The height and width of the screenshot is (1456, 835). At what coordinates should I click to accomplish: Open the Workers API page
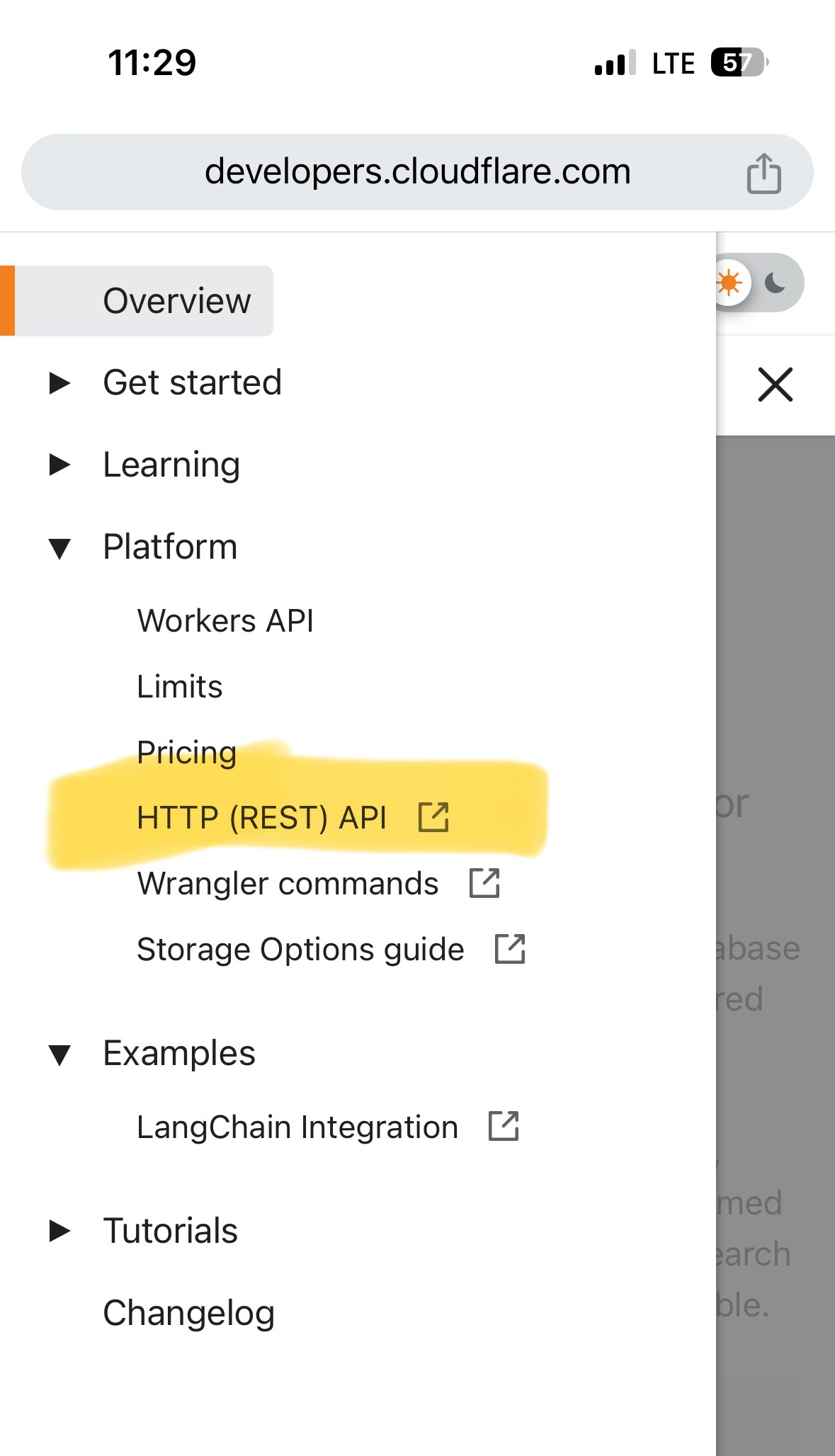tap(226, 620)
